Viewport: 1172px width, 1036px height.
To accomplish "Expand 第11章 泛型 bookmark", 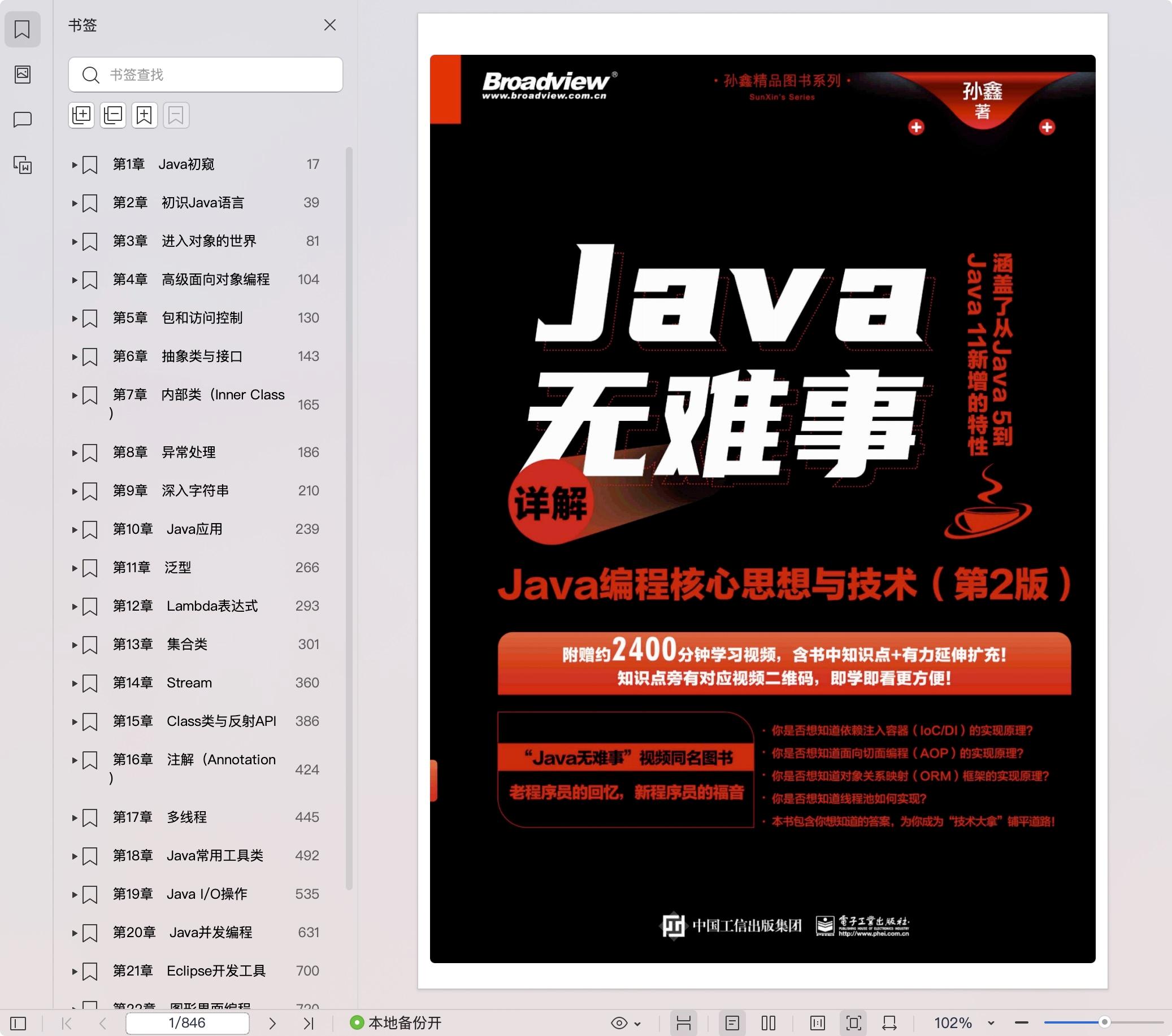I will tap(74, 568).
